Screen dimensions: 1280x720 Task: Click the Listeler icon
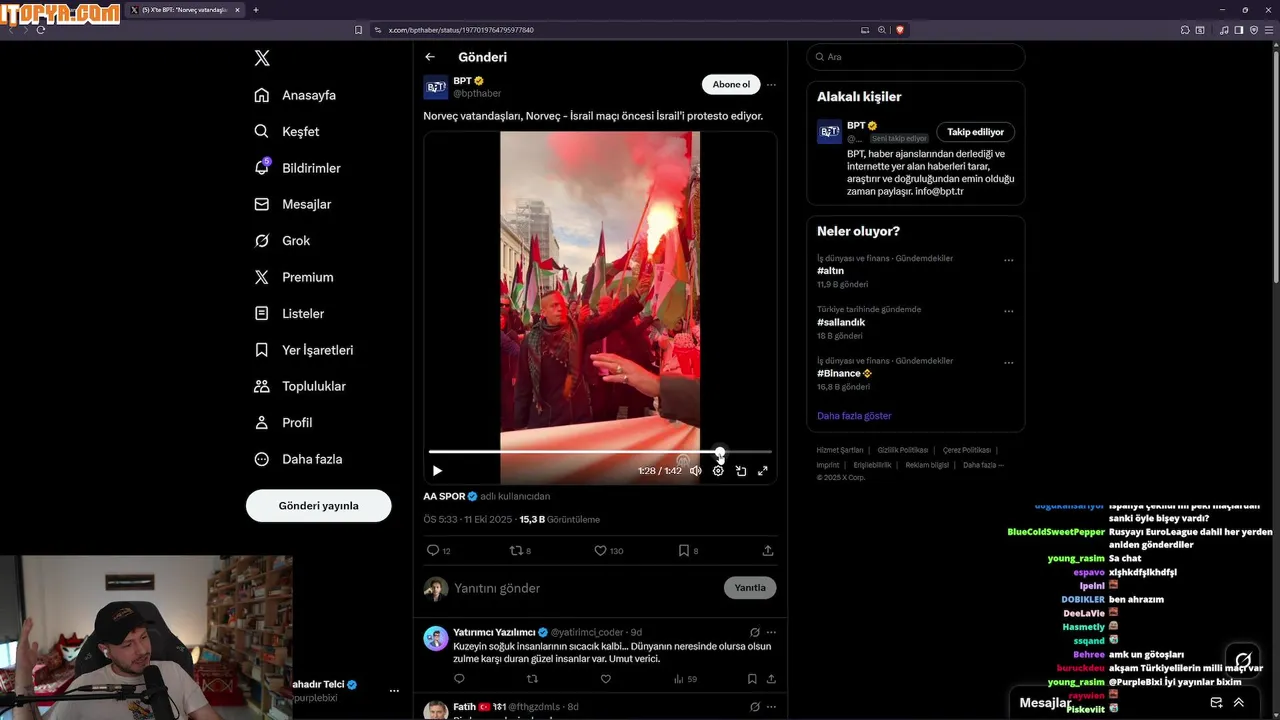click(x=262, y=313)
